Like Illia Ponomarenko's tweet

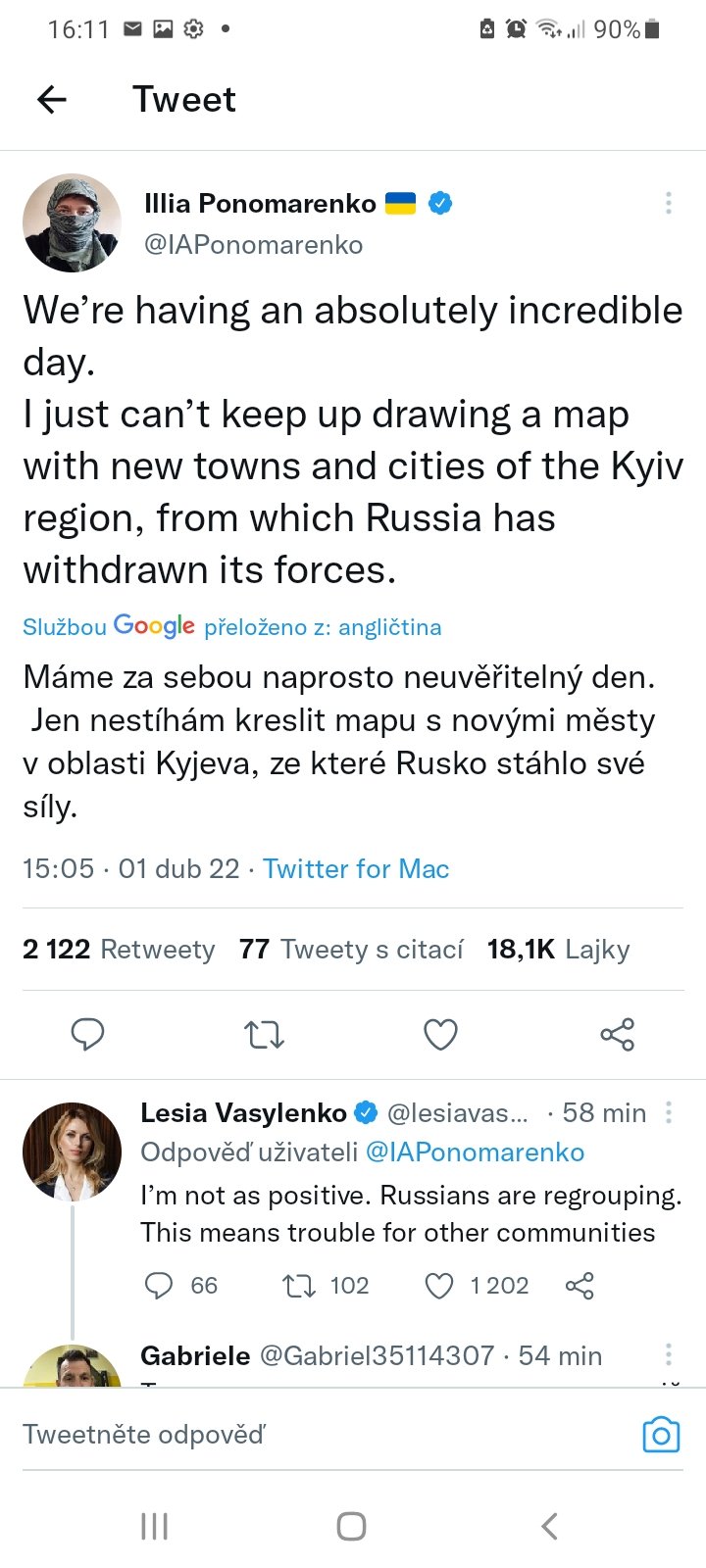pyautogui.click(x=440, y=1034)
